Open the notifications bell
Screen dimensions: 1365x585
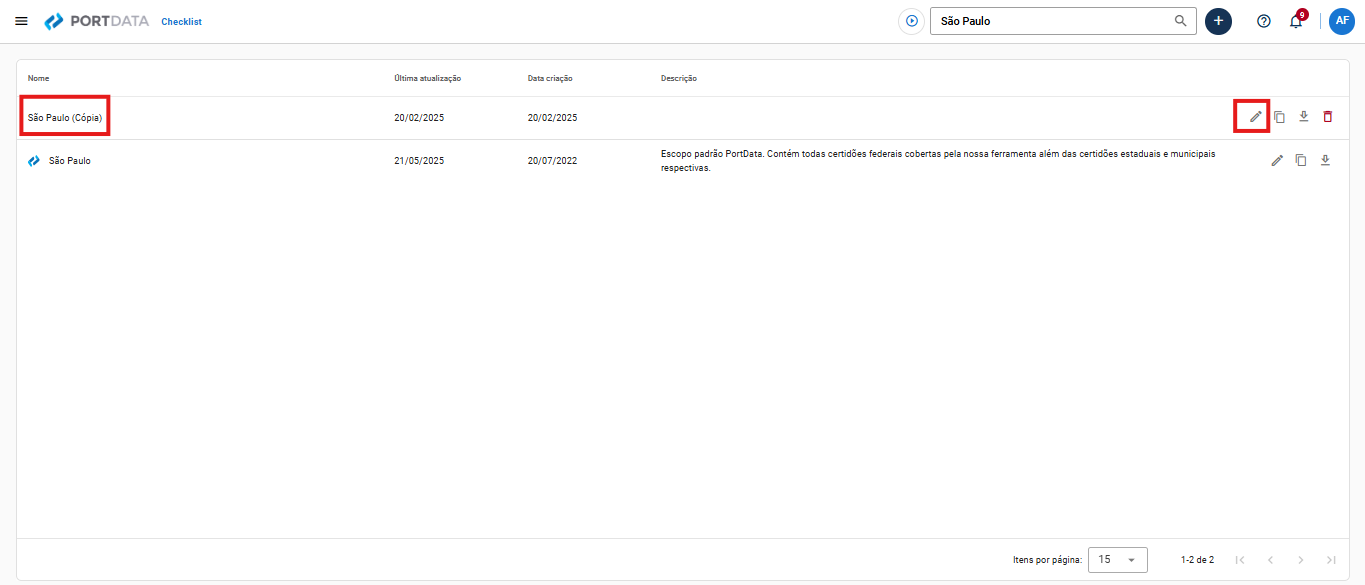1296,21
